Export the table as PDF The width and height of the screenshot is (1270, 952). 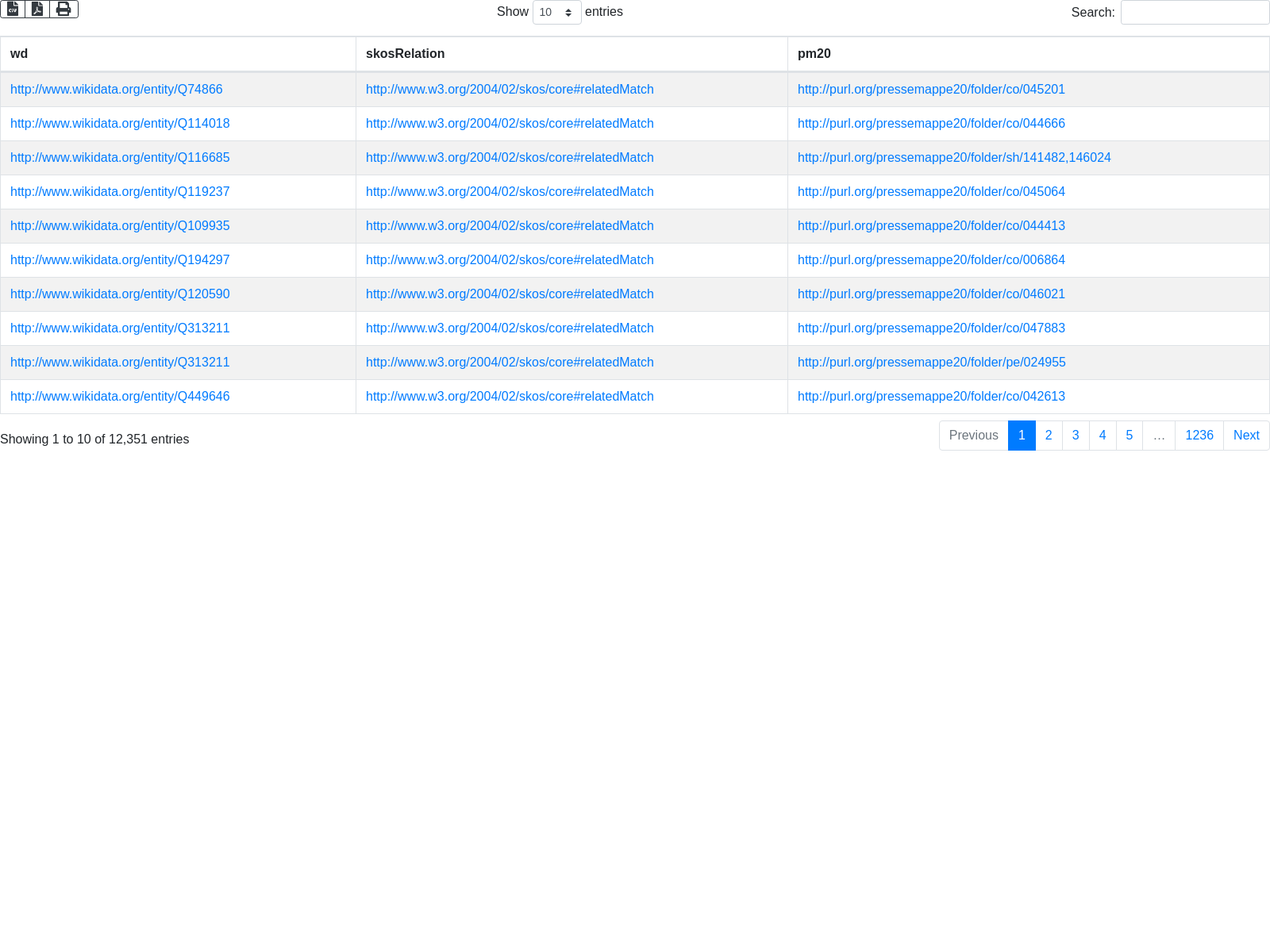pyautogui.click(x=37, y=10)
